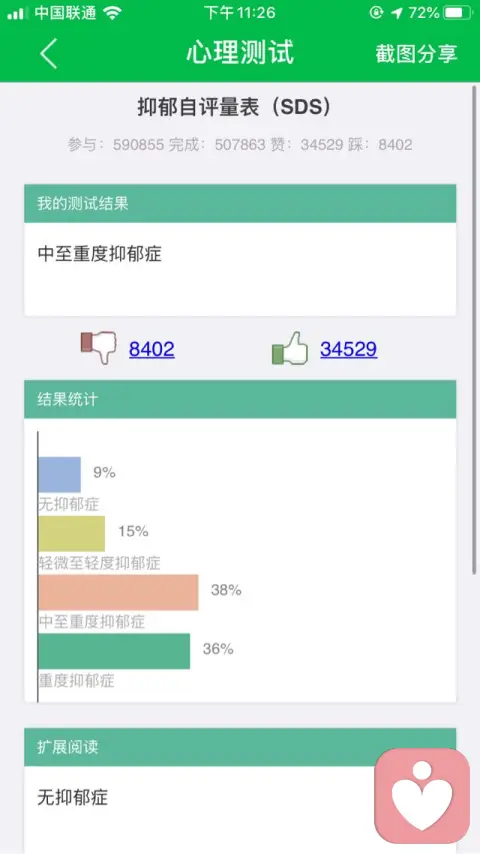Click the thumbs-up icon
The image size is (480, 854).
pyautogui.click(x=290, y=347)
